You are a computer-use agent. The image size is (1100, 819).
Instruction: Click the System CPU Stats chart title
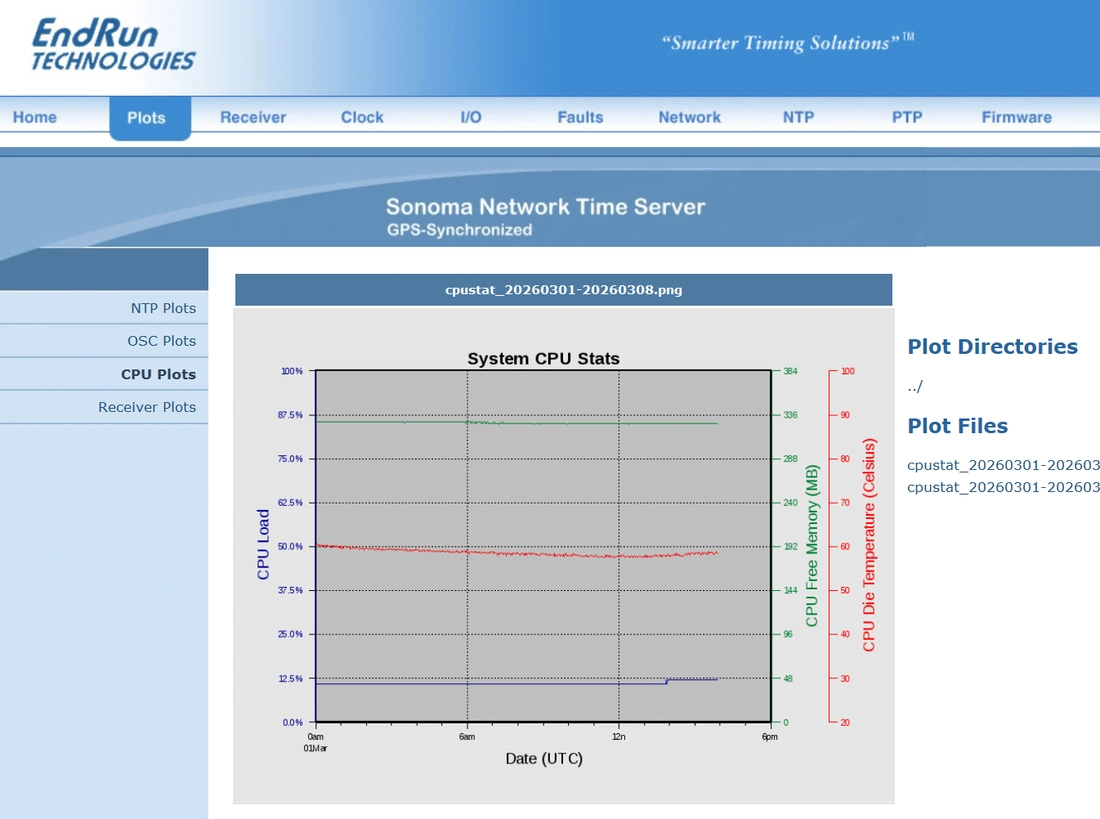point(544,359)
